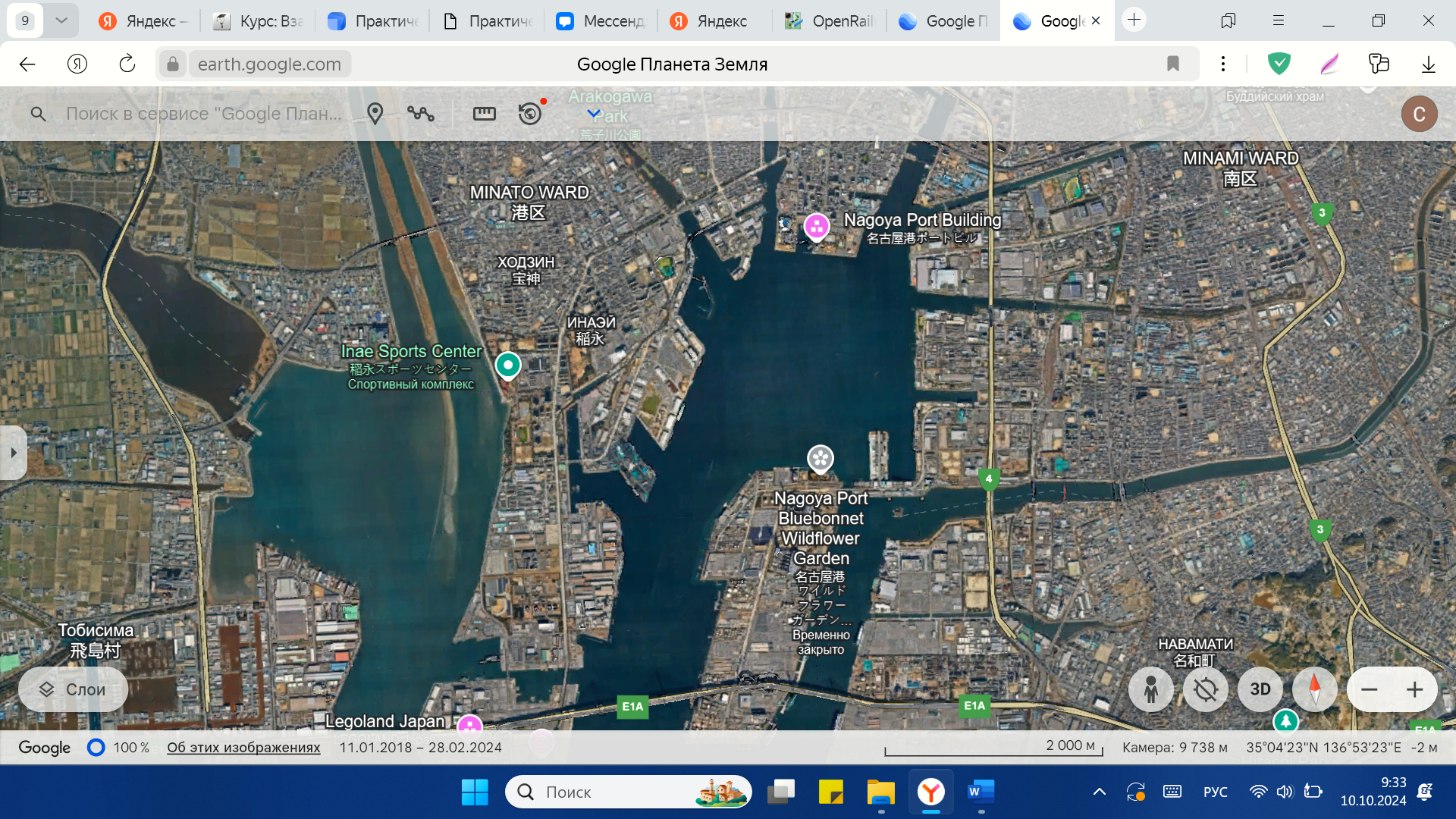The image size is (1456, 819).
Task: Click the MINATO WARD label
Action: [x=529, y=193]
